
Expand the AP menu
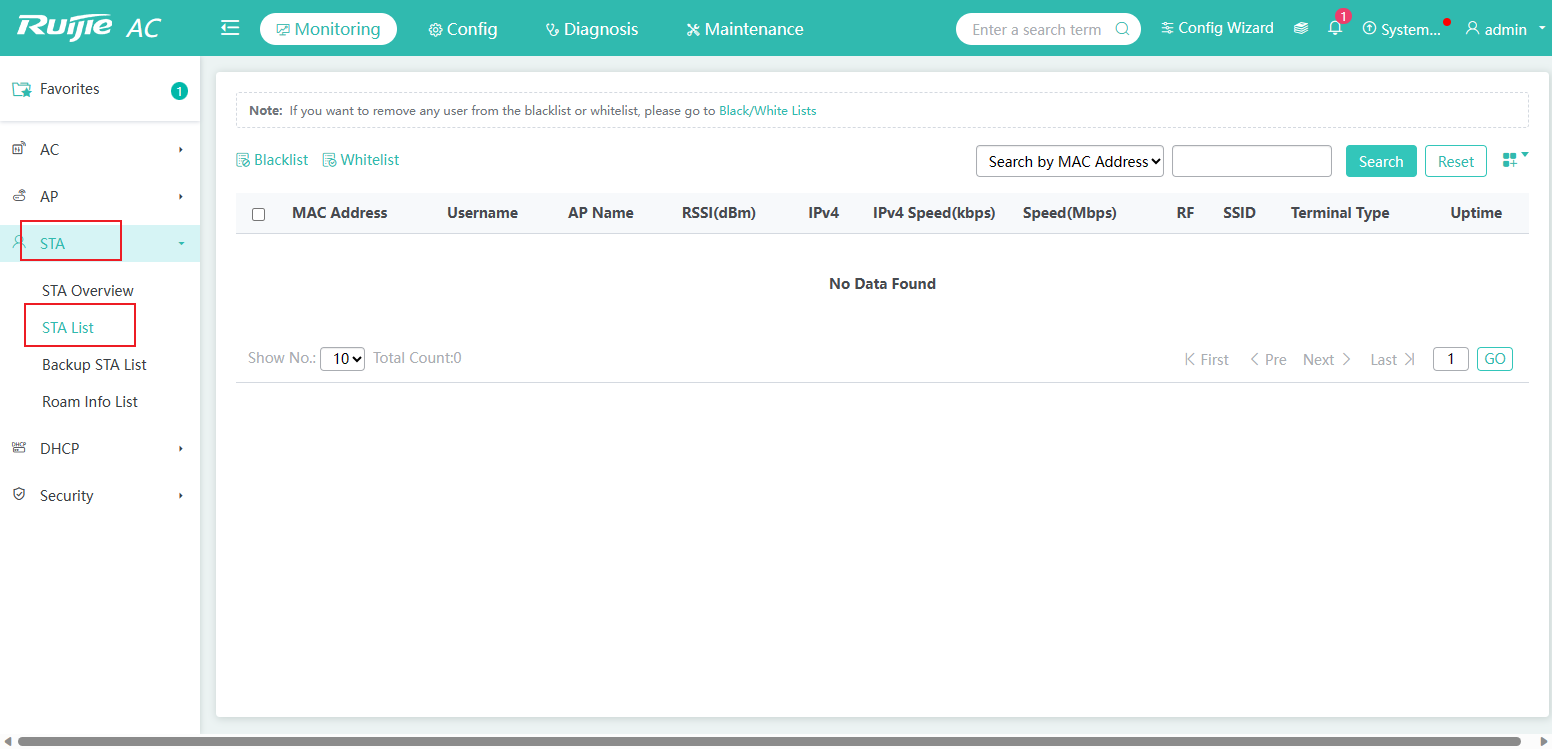(100, 197)
